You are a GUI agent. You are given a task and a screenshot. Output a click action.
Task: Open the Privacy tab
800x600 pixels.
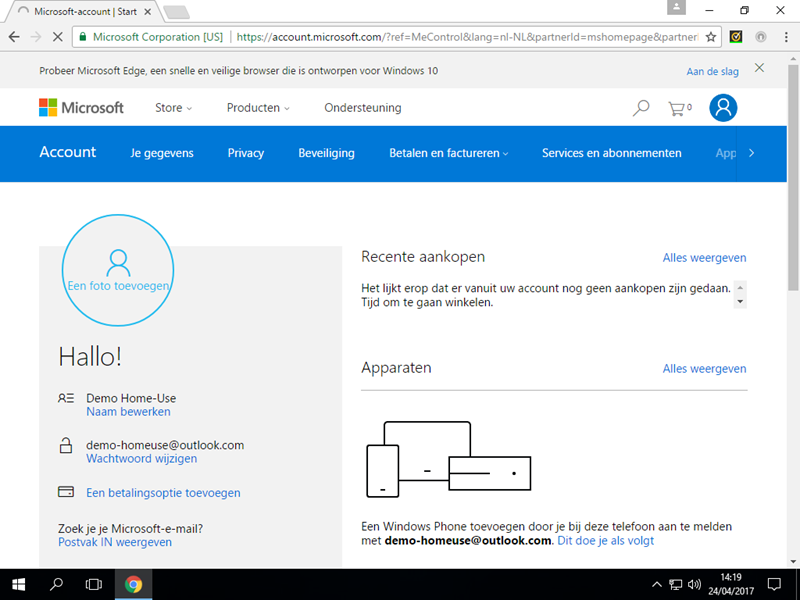coord(246,153)
